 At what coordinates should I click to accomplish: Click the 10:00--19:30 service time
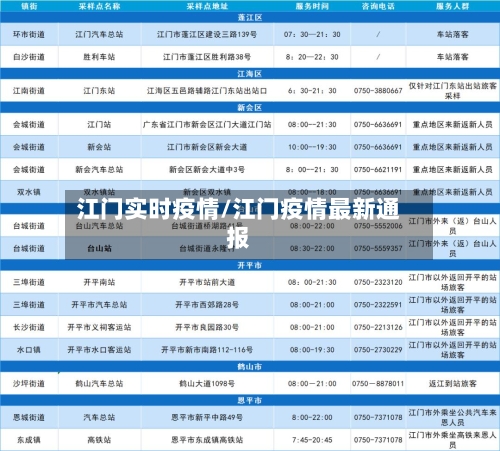tap(312, 147)
